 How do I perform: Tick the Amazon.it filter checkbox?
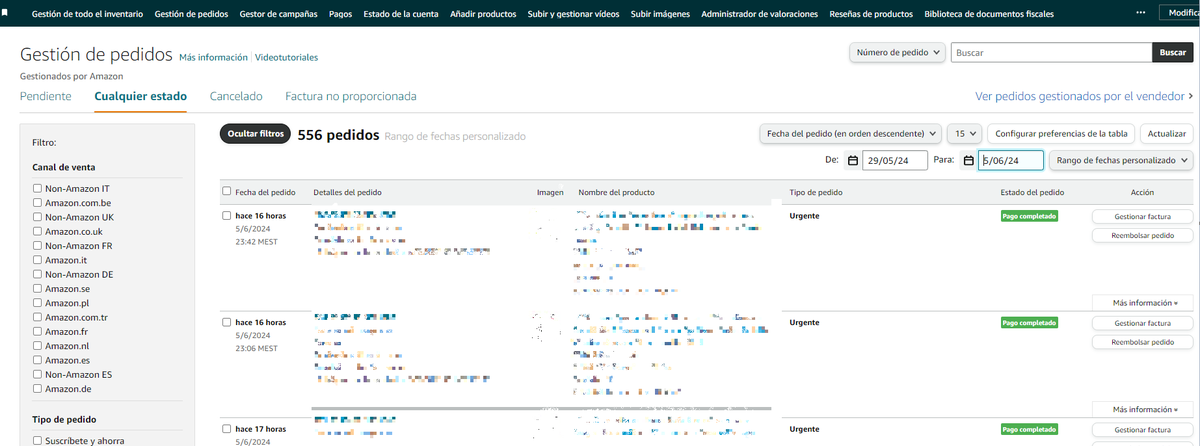[37, 260]
